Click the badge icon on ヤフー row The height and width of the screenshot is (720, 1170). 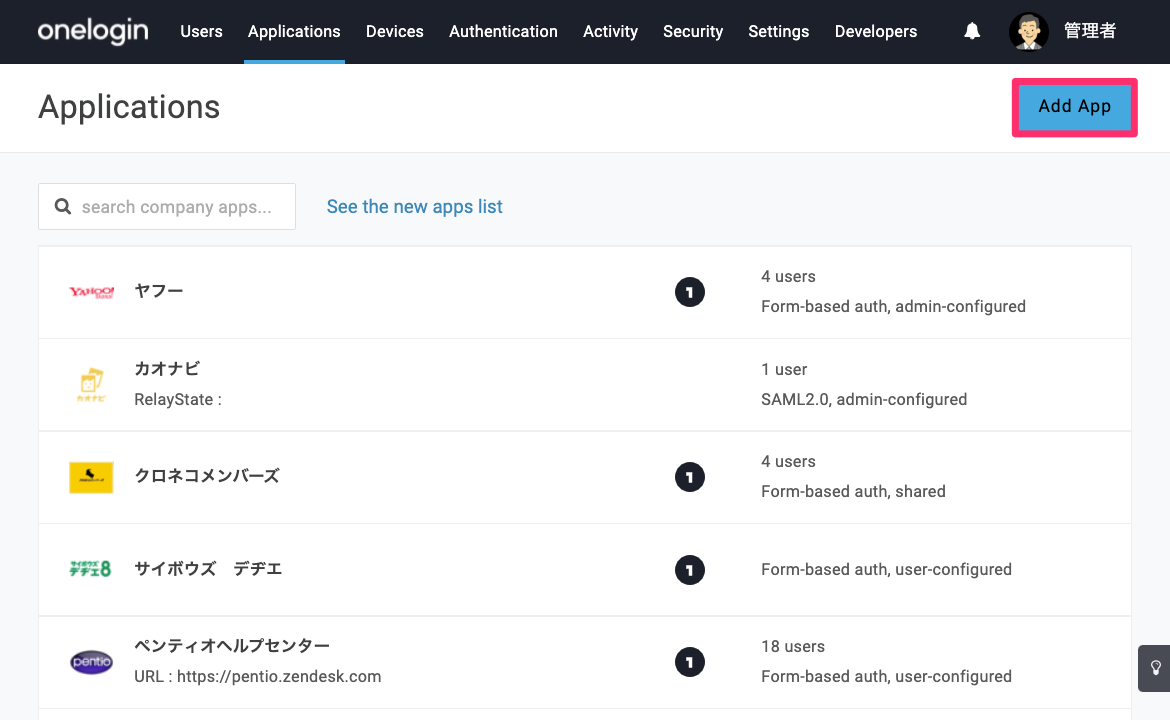click(689, 292)
